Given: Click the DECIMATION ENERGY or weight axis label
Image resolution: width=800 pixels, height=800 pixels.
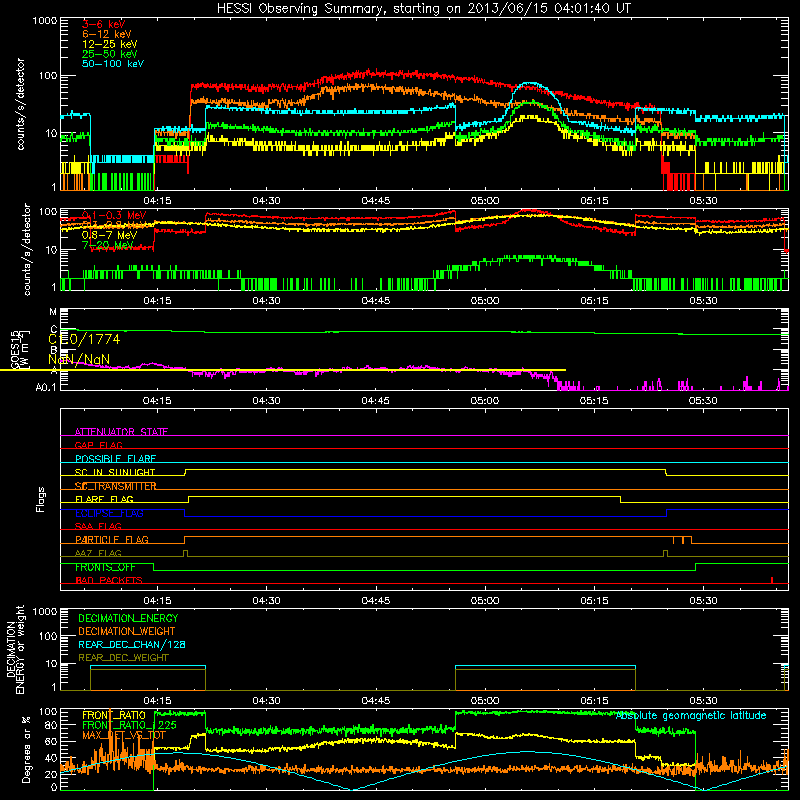Looking at the screenshot, I should coord(15,649).
